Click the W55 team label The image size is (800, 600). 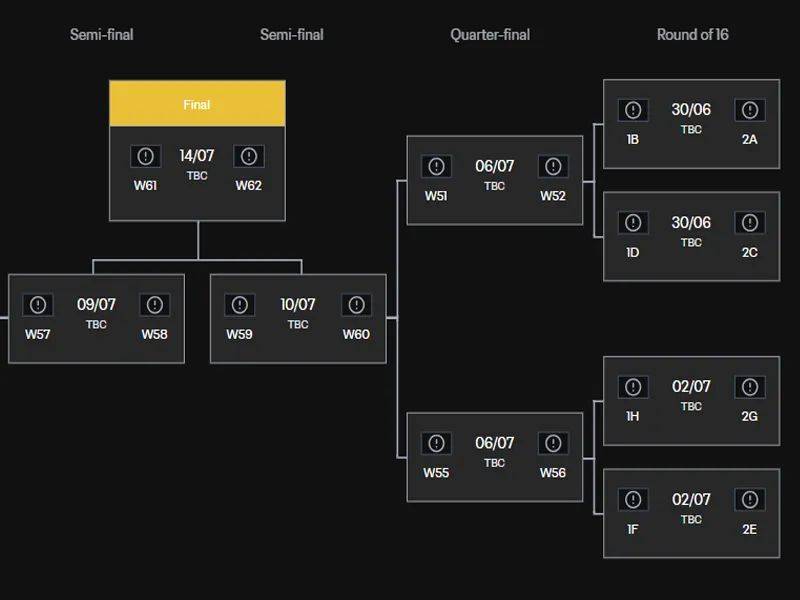coord(436,473)
